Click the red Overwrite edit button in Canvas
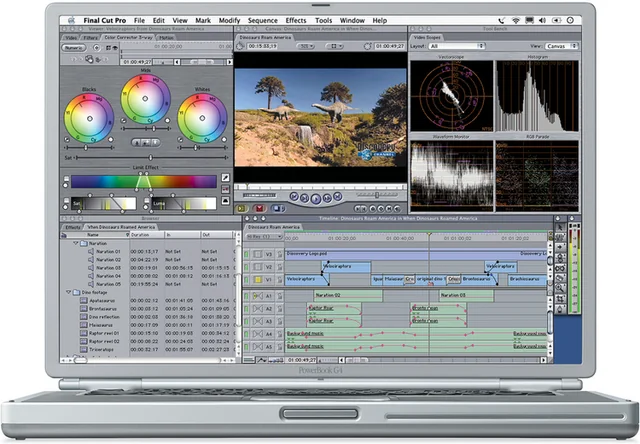 [259, 209]
